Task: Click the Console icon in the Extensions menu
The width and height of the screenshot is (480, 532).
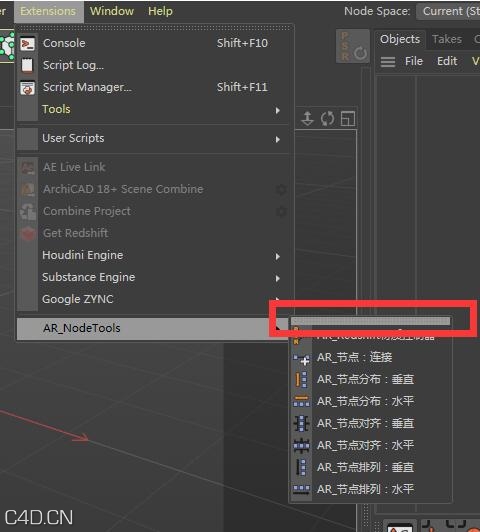Action: point(27,44)
